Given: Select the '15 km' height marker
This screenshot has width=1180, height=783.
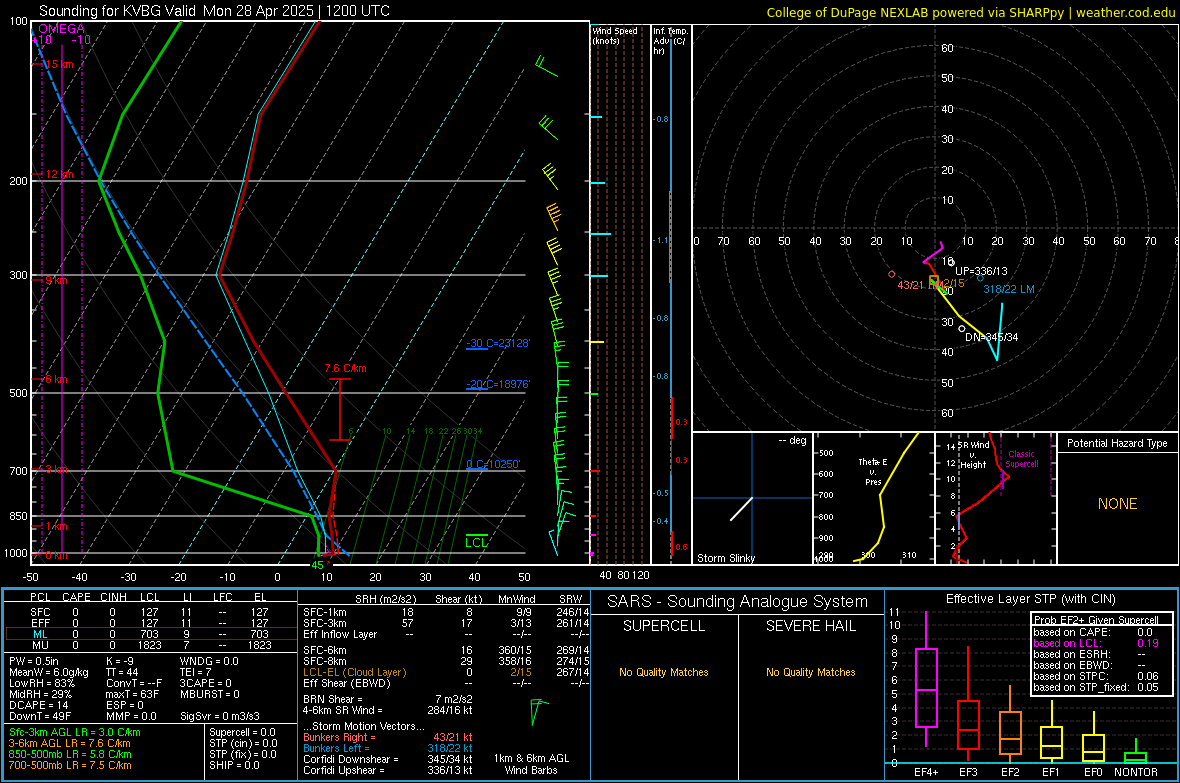Looking at the screenshot, I should pos(59,64).
